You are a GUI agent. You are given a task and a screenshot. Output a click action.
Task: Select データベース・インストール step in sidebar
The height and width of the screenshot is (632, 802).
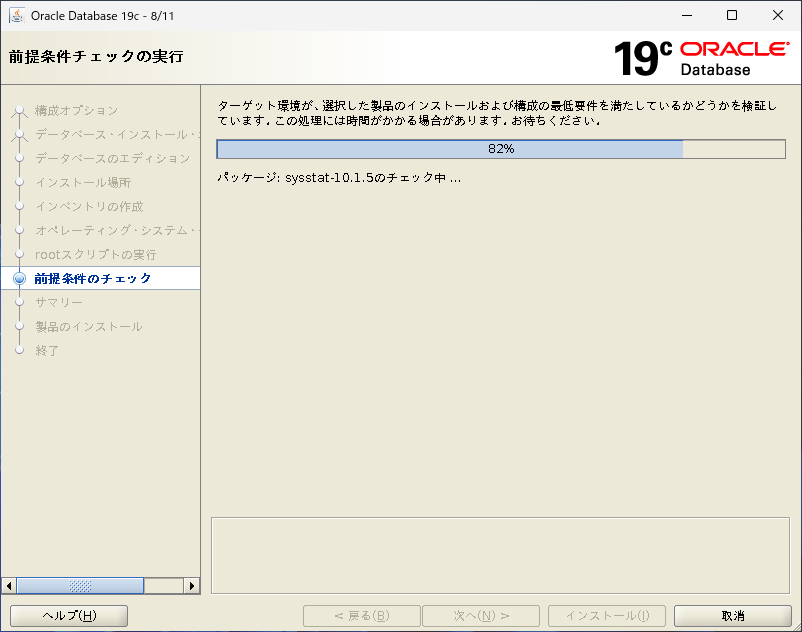pyautogui.click(x=117, y=134)
